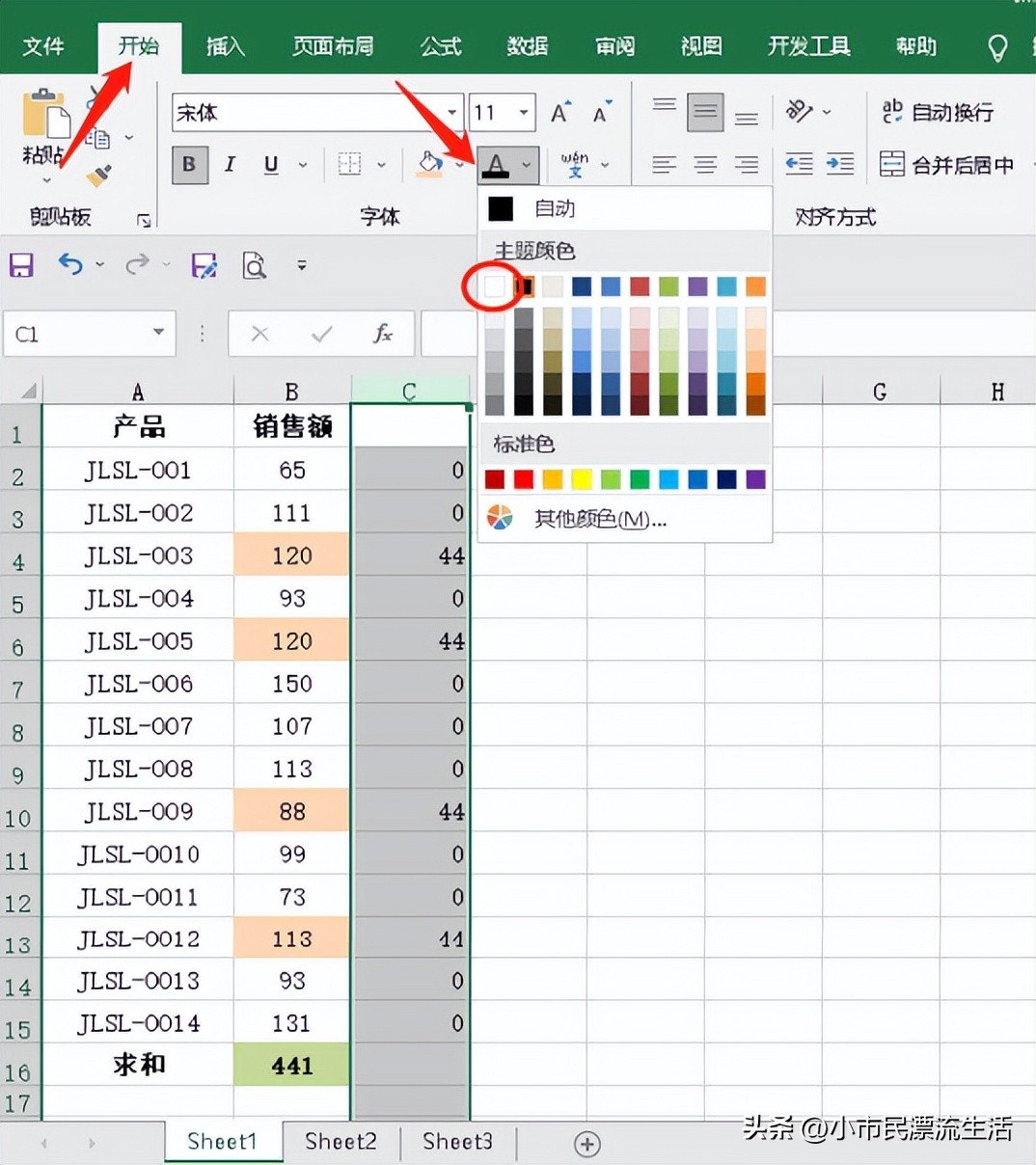Open the font name 宋体 combo box

(x=317, y=113)
